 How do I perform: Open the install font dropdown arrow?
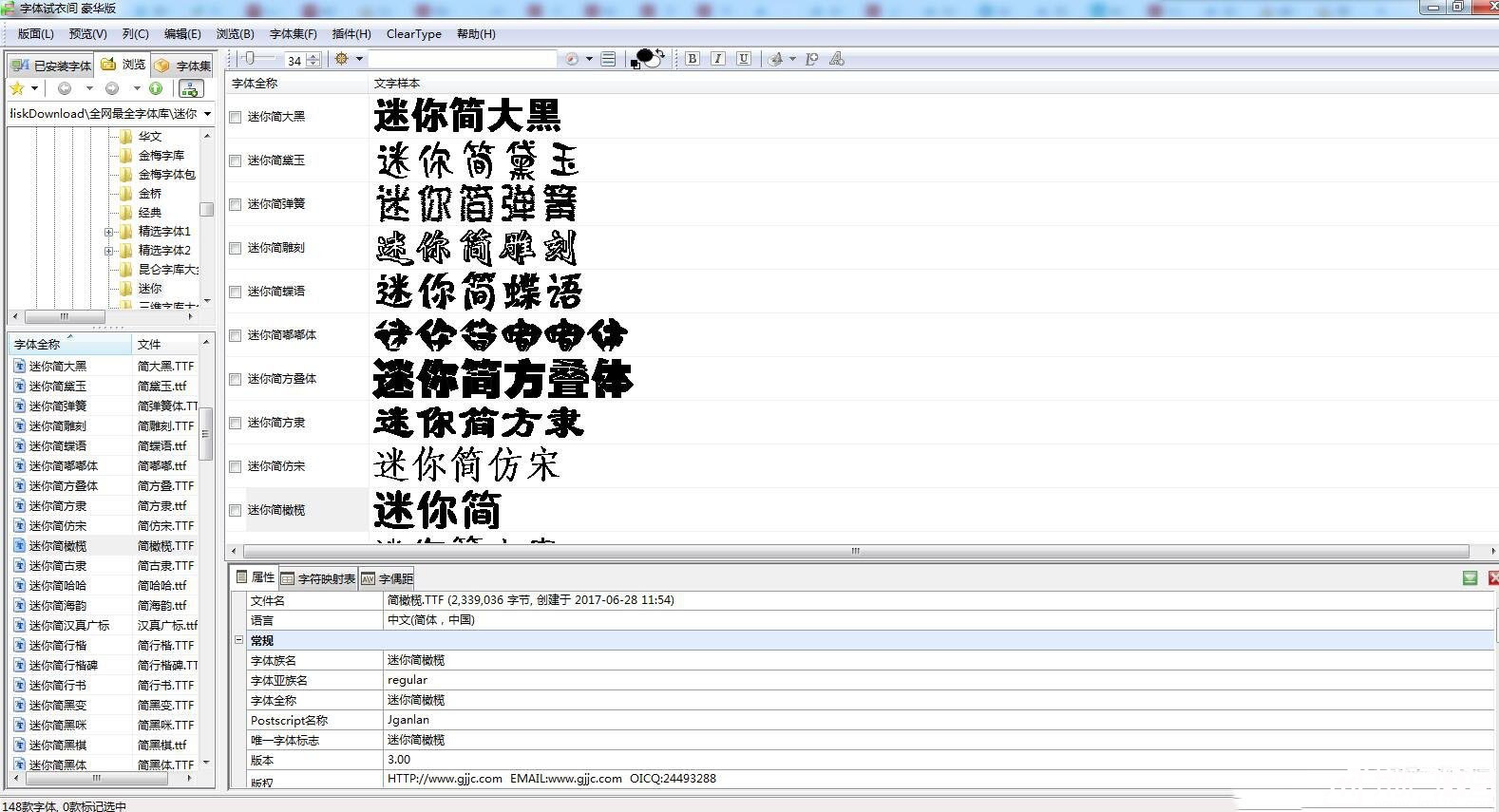[x=792, y=59]
